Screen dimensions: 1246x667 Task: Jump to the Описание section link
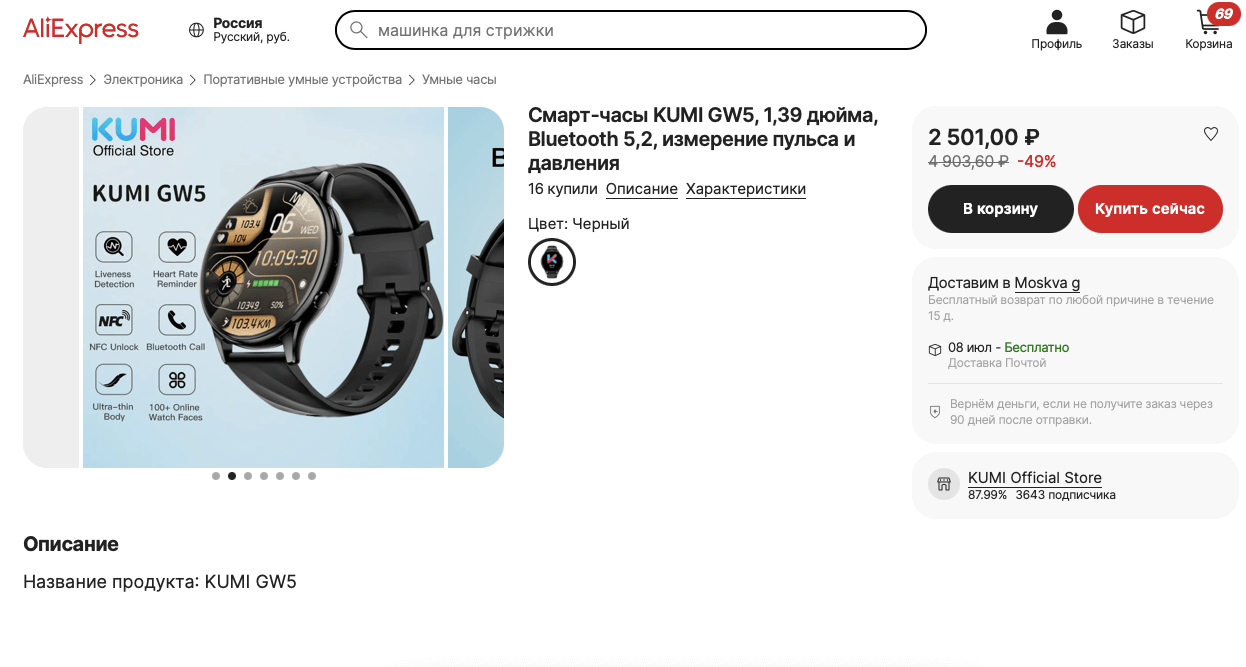[x=642, y=189]
